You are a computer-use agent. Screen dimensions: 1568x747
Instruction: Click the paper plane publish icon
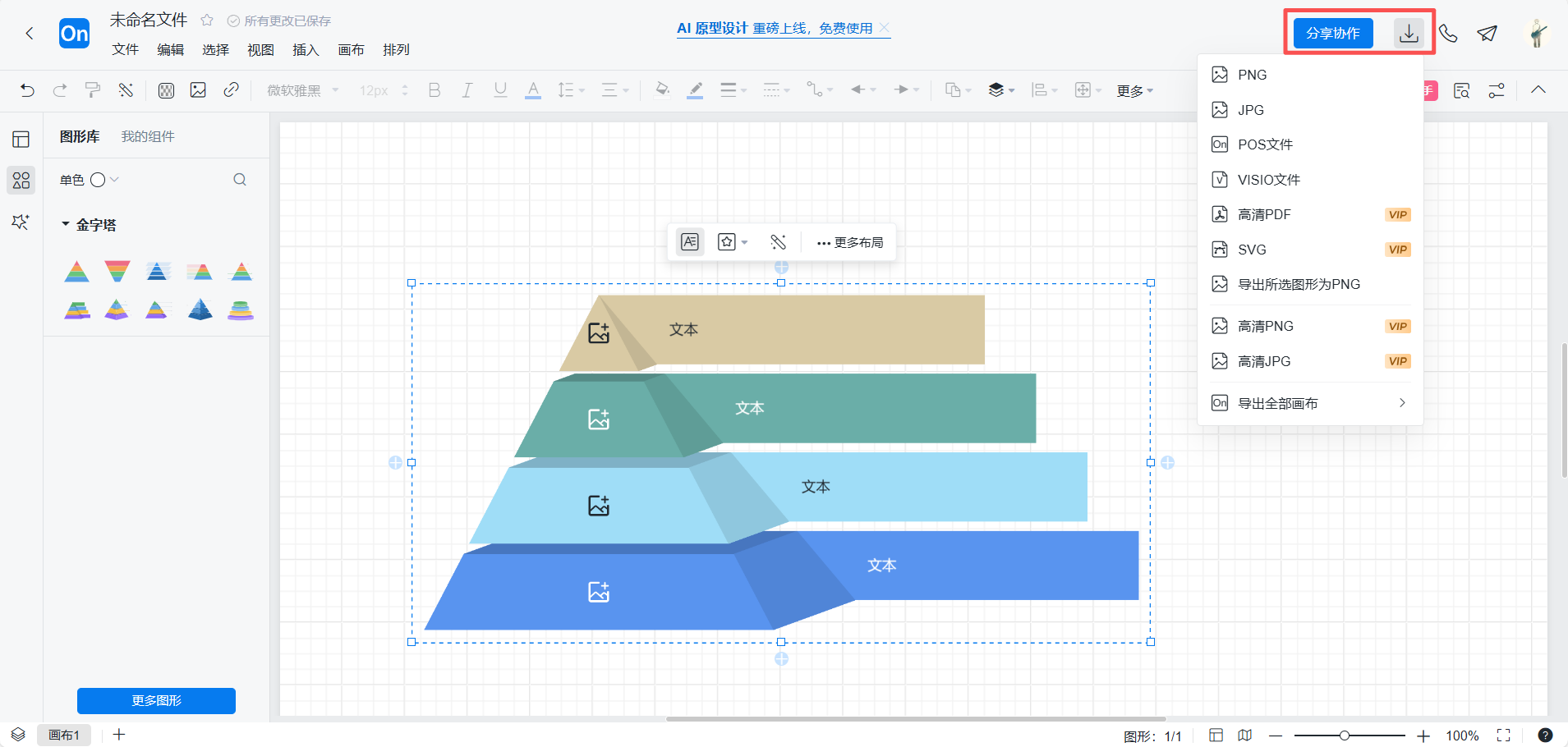click(1487, 34)
